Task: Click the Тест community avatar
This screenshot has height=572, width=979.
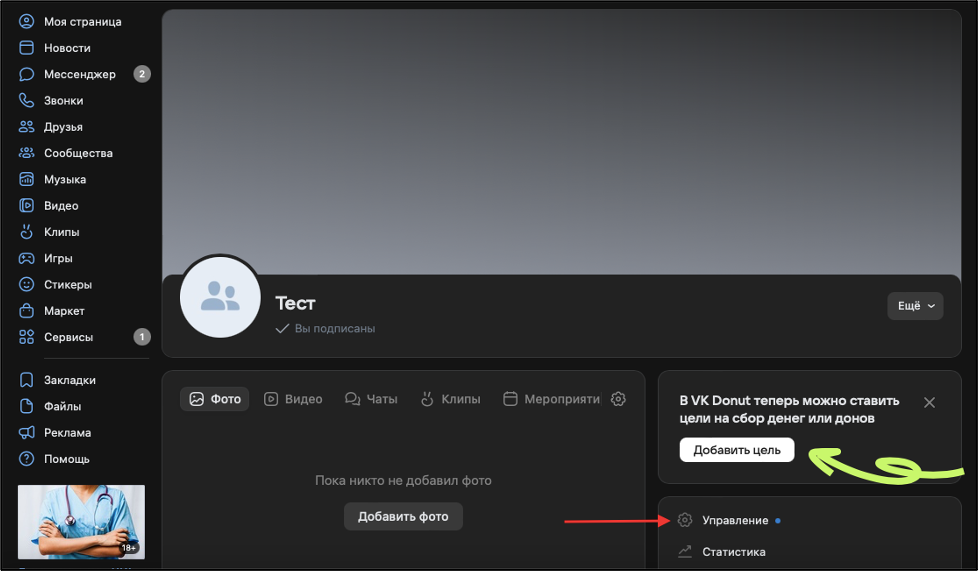Action: (220, 297)
